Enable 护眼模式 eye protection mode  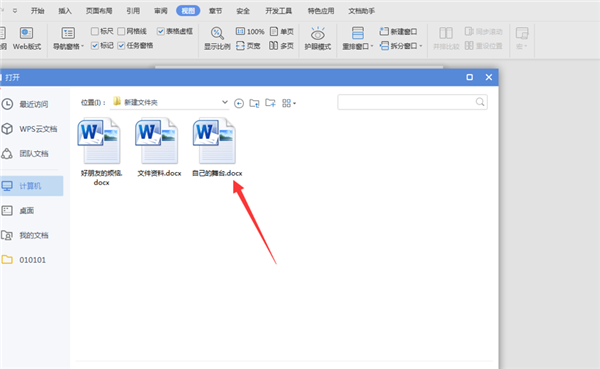(318, 38)
